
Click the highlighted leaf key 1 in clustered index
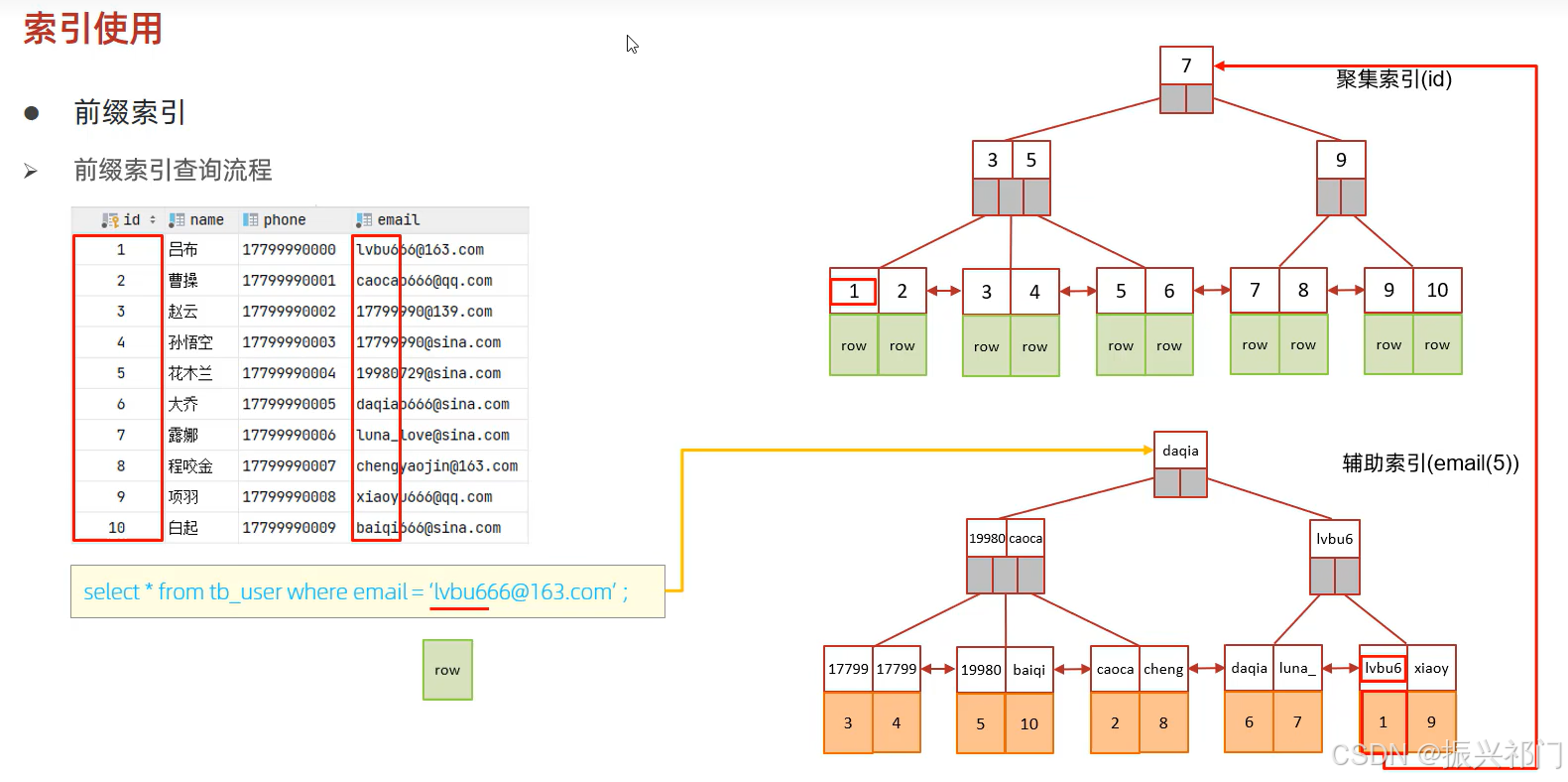coord(853,292)
